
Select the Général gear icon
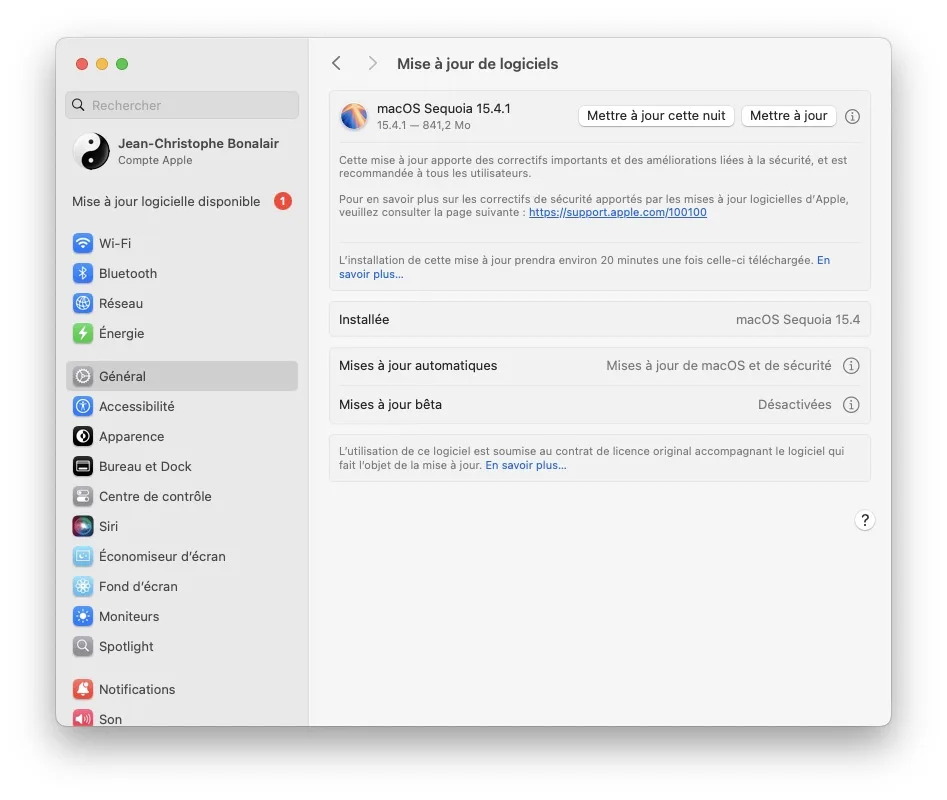(83, 376)
